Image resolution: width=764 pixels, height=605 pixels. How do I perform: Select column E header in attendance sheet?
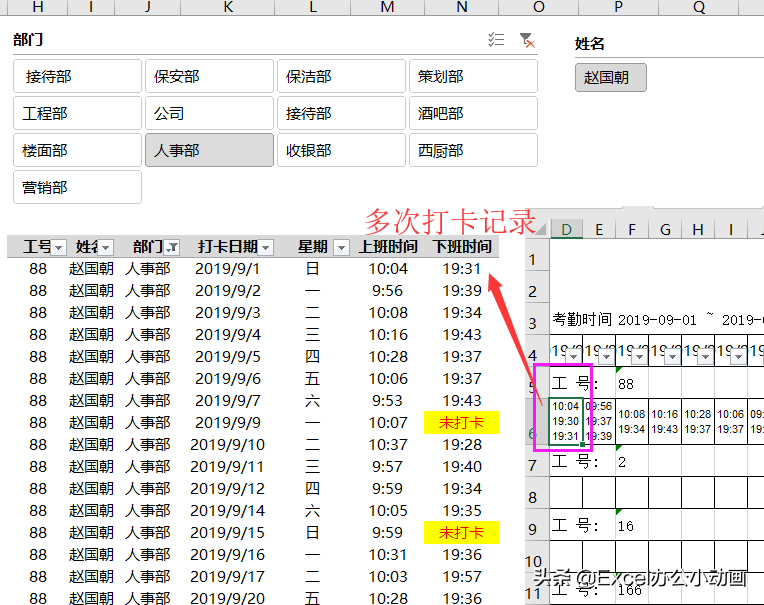pos(599,229)
